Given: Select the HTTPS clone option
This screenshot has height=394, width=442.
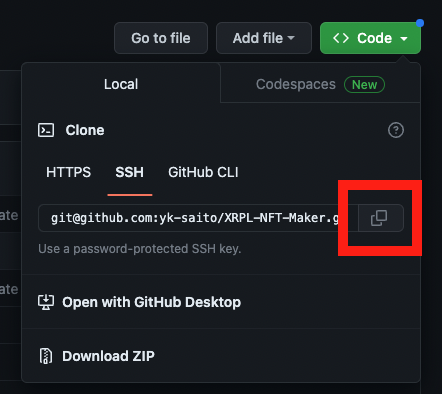Looking at the screenshot, I should (68, 172).
